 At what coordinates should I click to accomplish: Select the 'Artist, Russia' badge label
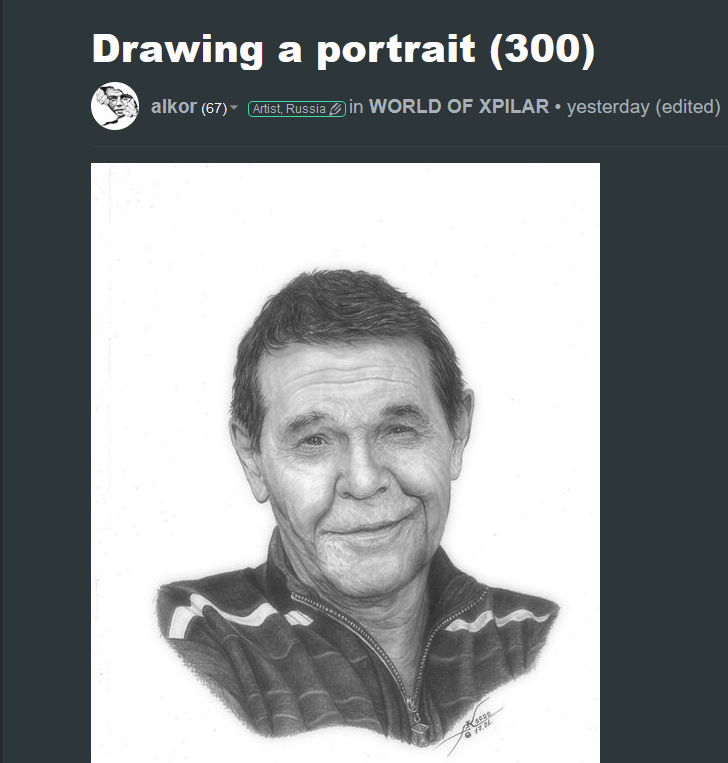(x=289, y=109)
